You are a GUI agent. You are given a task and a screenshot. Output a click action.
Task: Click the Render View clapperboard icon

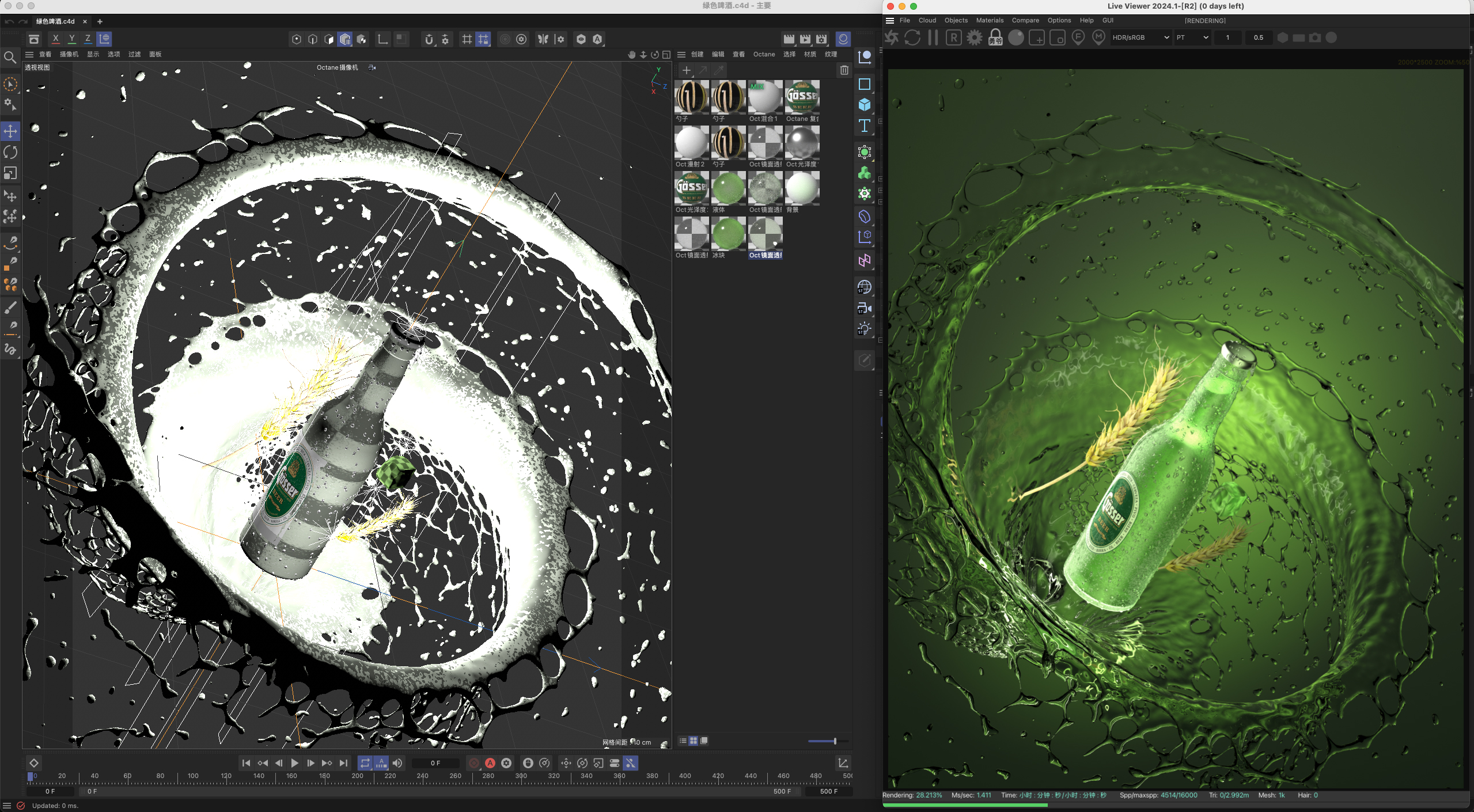click(x=789, y=39)
